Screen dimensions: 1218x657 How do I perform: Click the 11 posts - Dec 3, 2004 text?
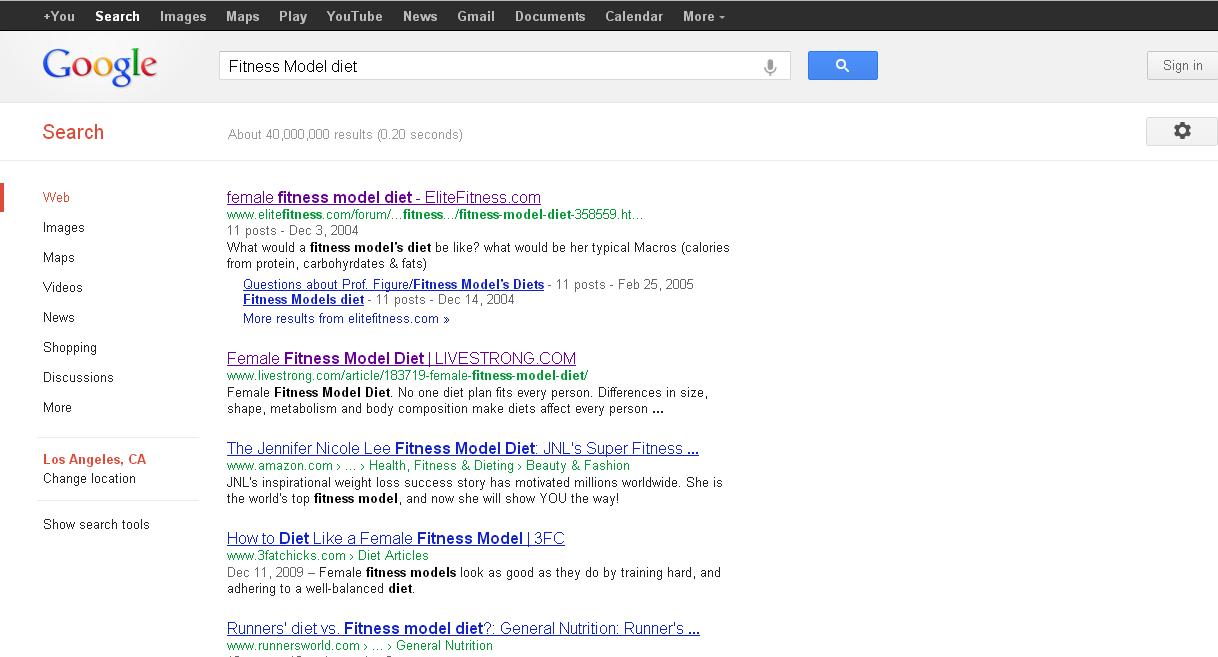pyautogui.click(x=292, y=231)
